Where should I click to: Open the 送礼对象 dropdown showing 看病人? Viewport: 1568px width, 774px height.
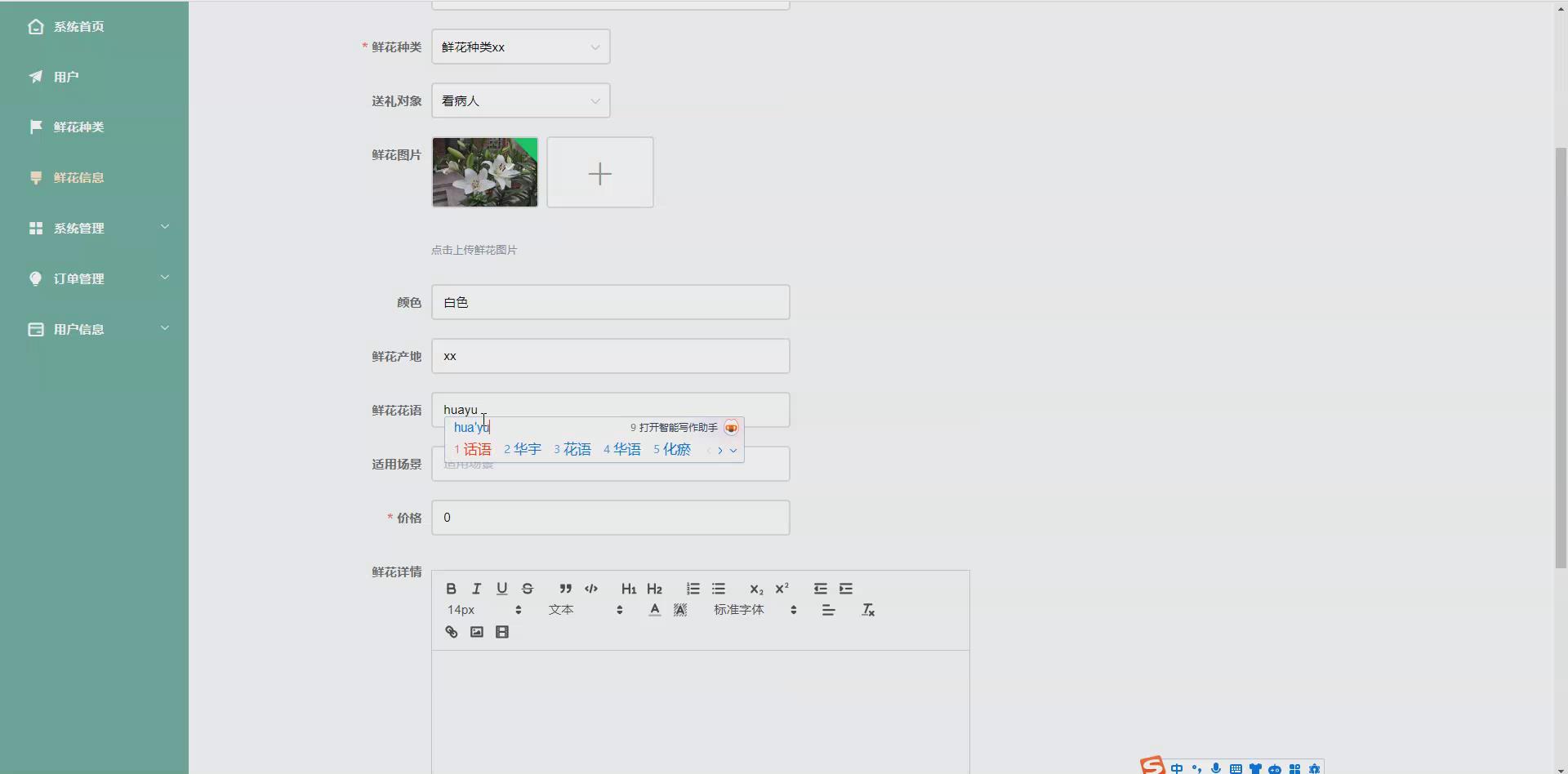coord(520,100)
